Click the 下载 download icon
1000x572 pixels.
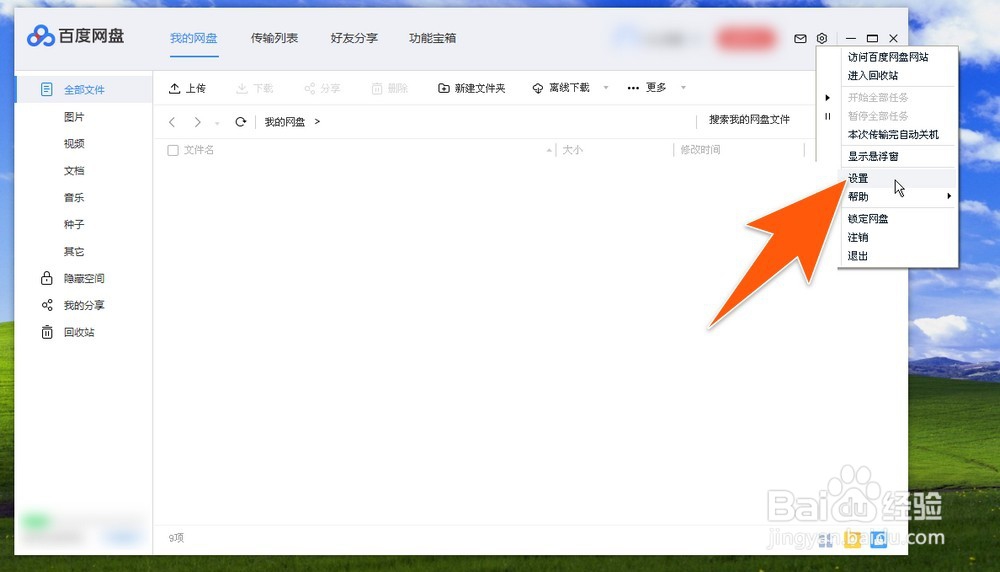pyautogui.click(x=242, y=88)
